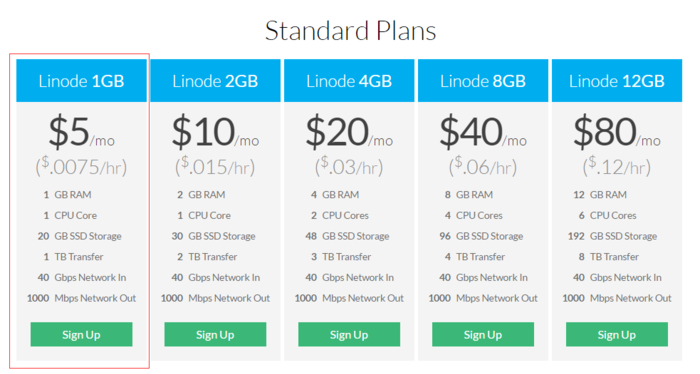Select the Linode 12GB plan header
Viewport: 700px width, 374px height.
pyautogui.click(x=617, y=81)
